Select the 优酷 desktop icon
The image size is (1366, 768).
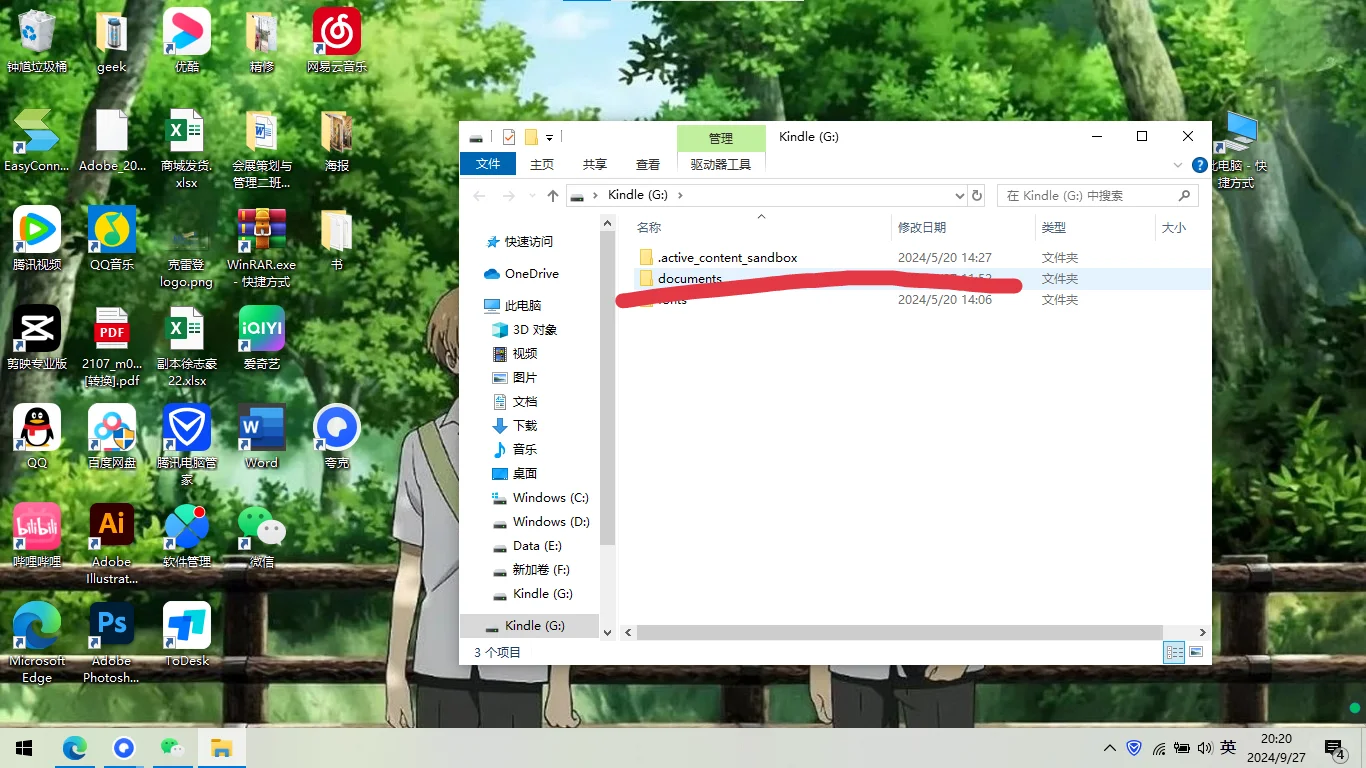click(187, 42)
